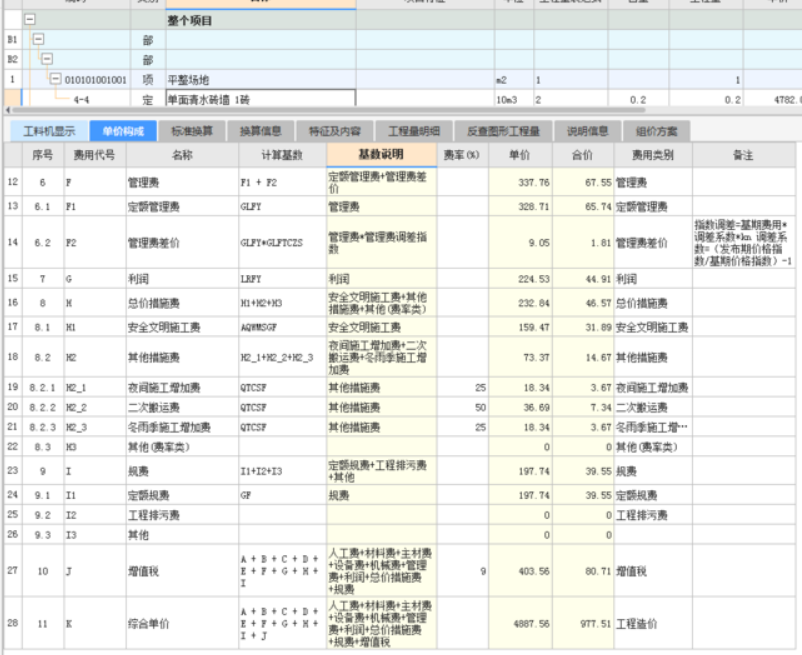Image resolution: width=802 pixels, height=655 pixels.
Task: Collapse the B1 row tree node
Action: click(39, 39)
